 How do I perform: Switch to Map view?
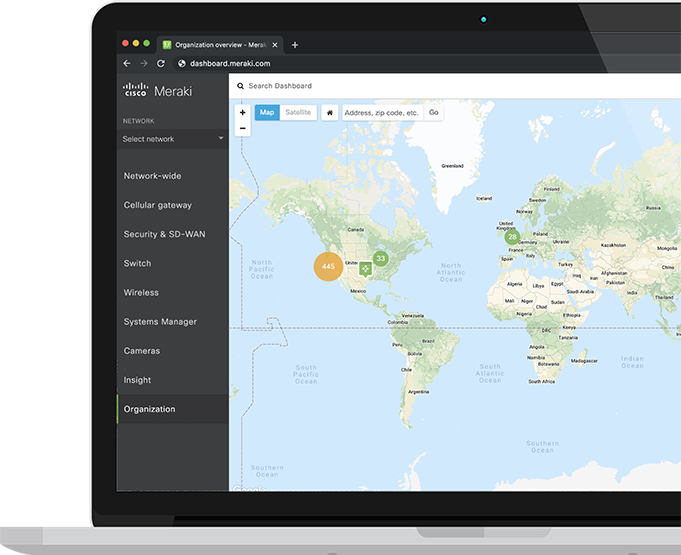coord(267,112)
